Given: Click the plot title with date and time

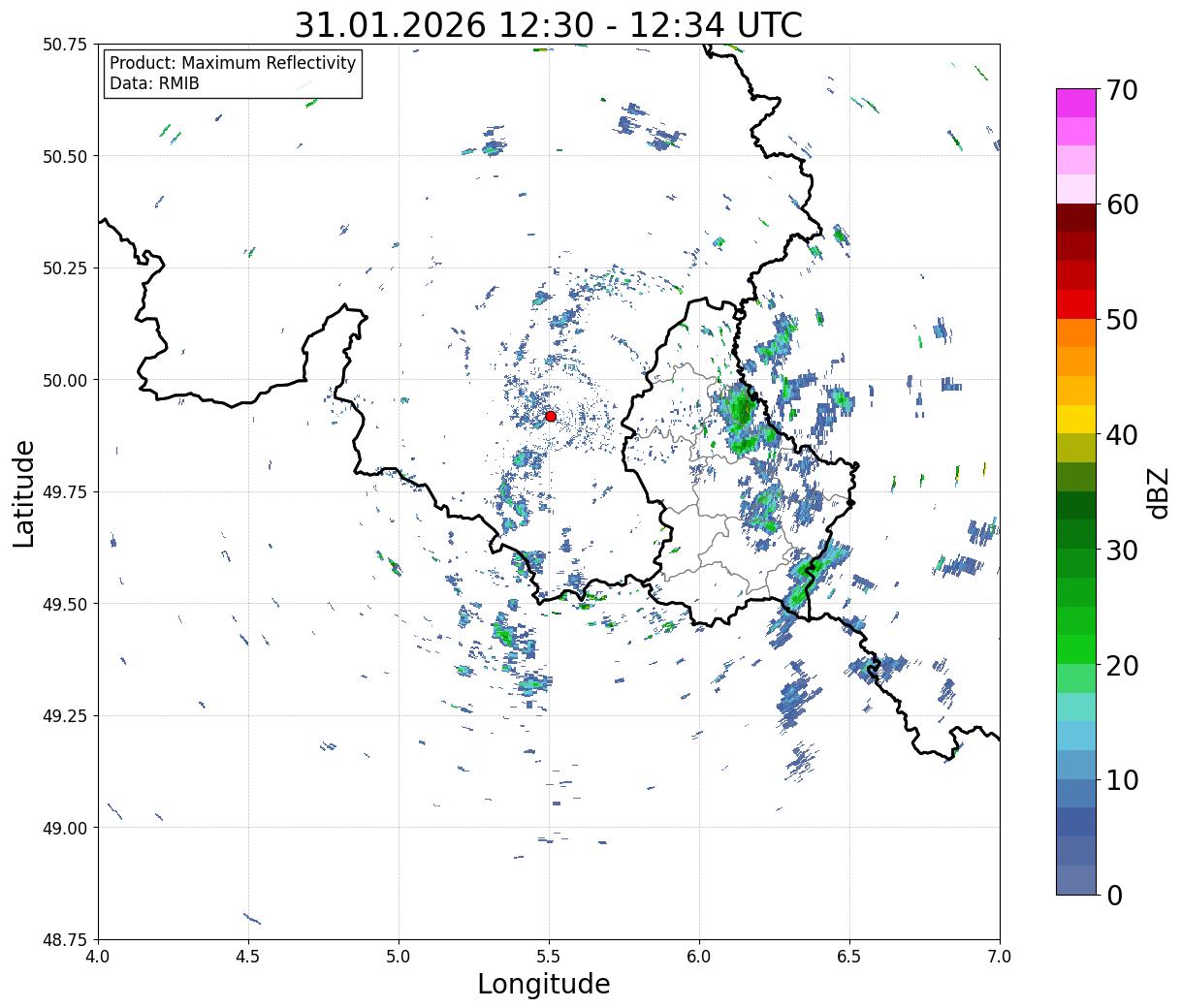Looking at the screenshot, I should (549, 25).
